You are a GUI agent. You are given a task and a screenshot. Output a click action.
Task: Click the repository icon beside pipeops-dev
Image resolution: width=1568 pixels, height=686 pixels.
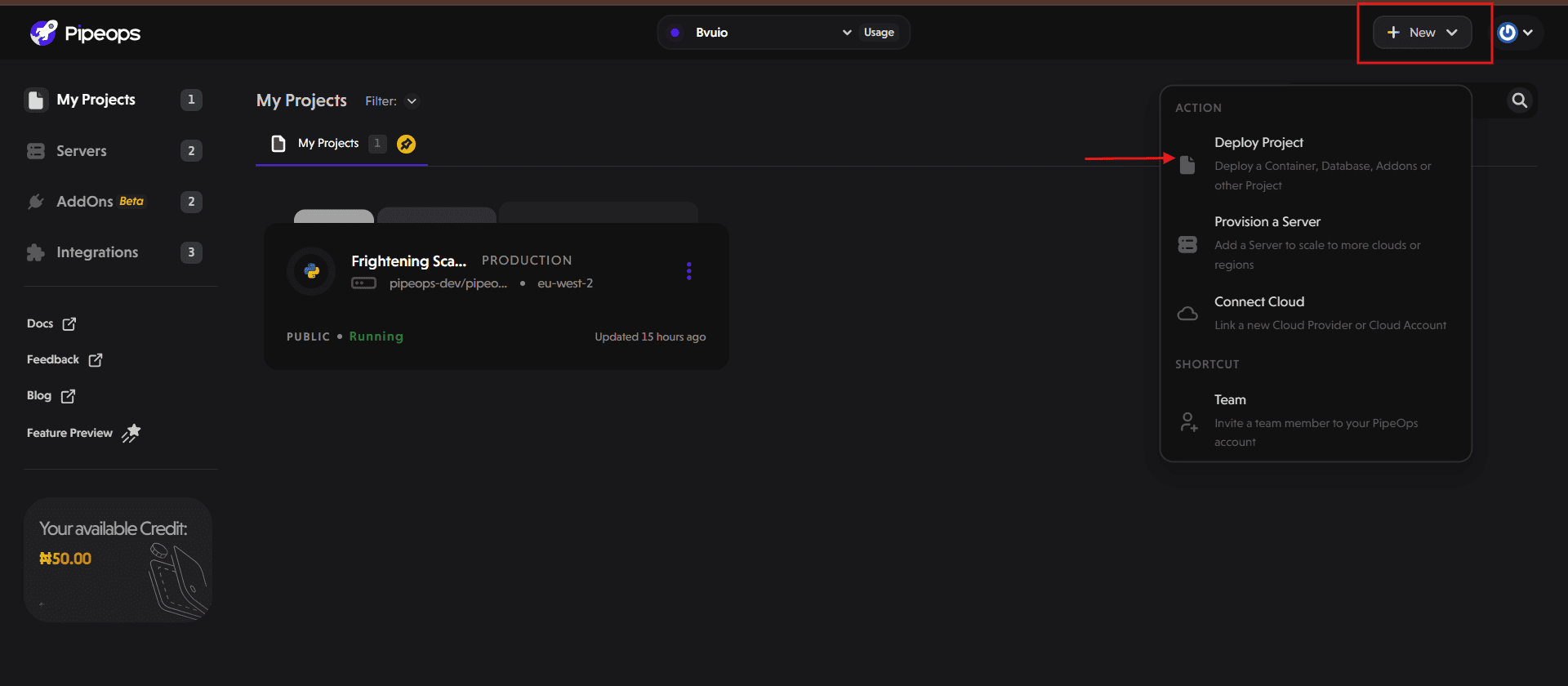(363, 283)
